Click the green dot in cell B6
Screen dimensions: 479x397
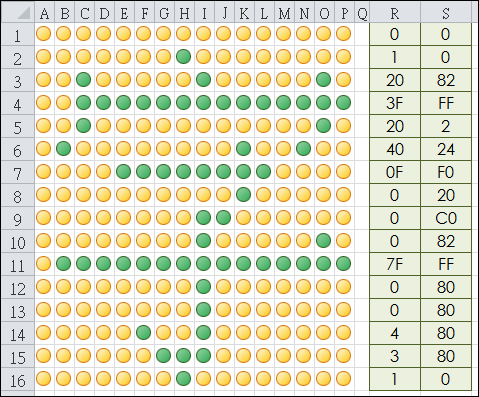tap(63, 149)
